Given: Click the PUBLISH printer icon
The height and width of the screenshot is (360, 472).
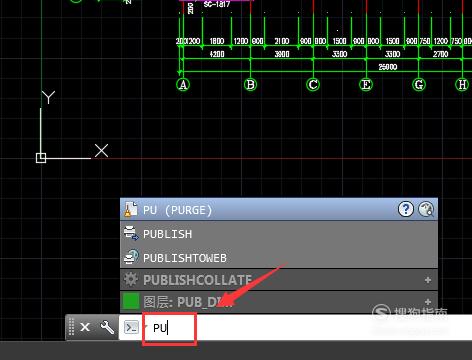Looking at the screenshot, I should [x=131, y=233].
